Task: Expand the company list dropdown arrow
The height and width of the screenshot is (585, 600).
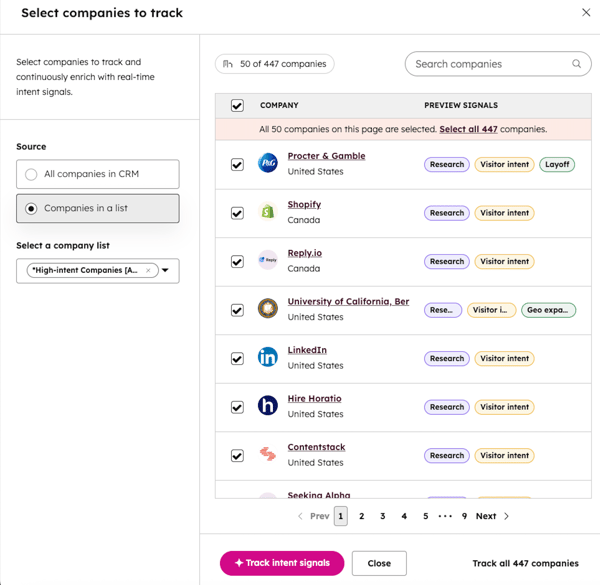Action: point(166,270)
